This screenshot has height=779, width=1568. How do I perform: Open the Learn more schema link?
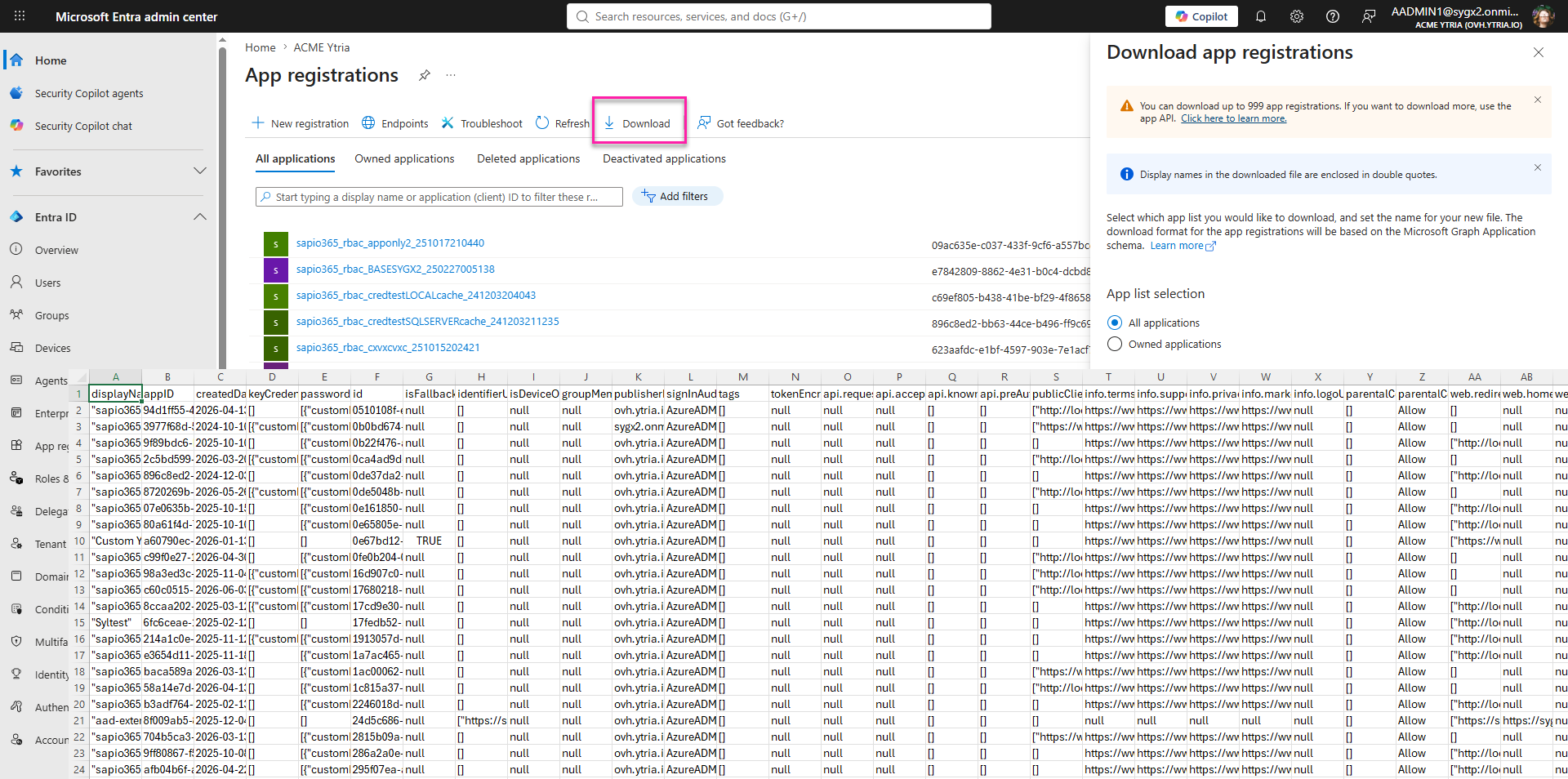point(1183,246)
